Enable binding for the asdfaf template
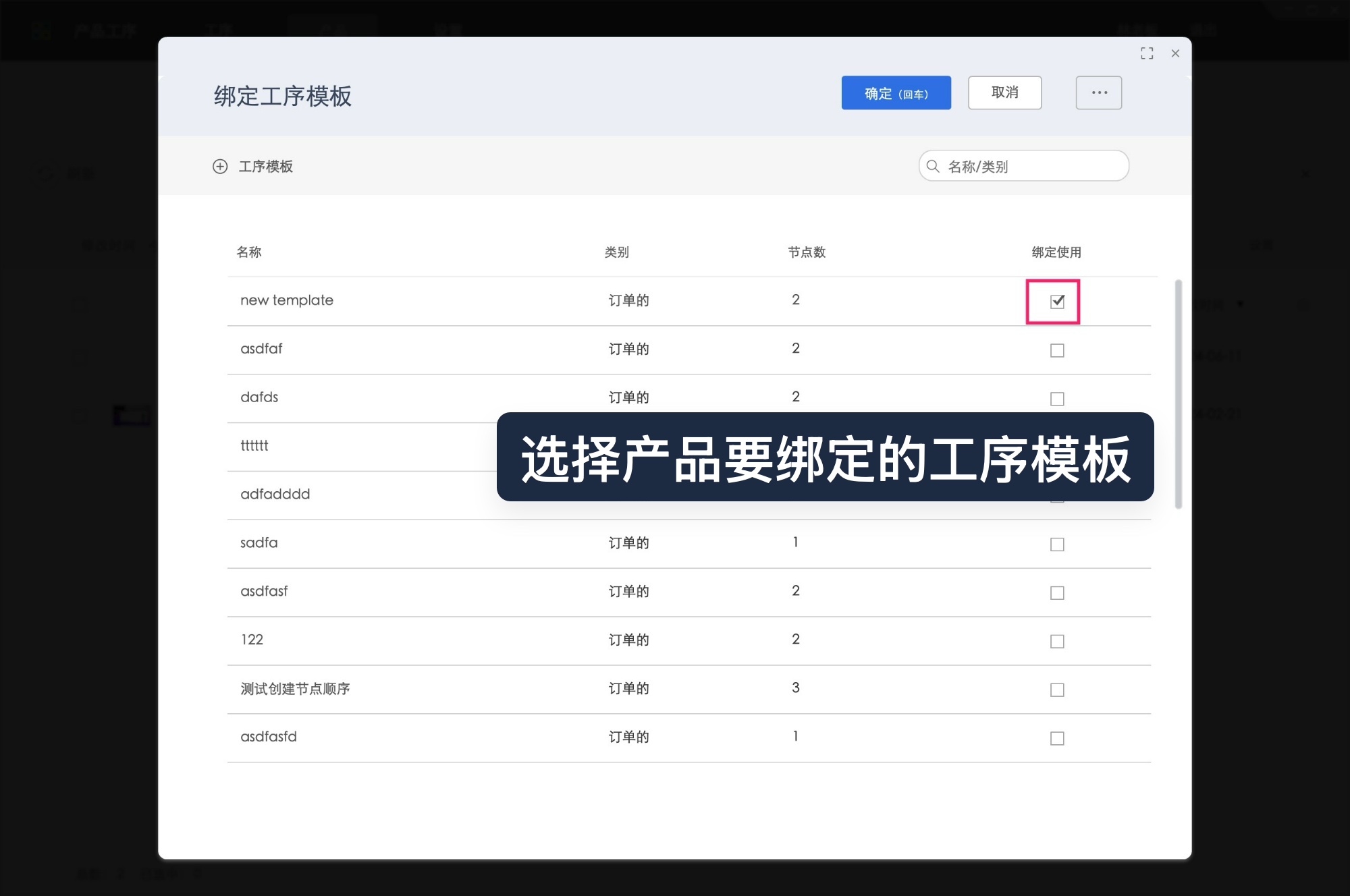 point(1056,349)
